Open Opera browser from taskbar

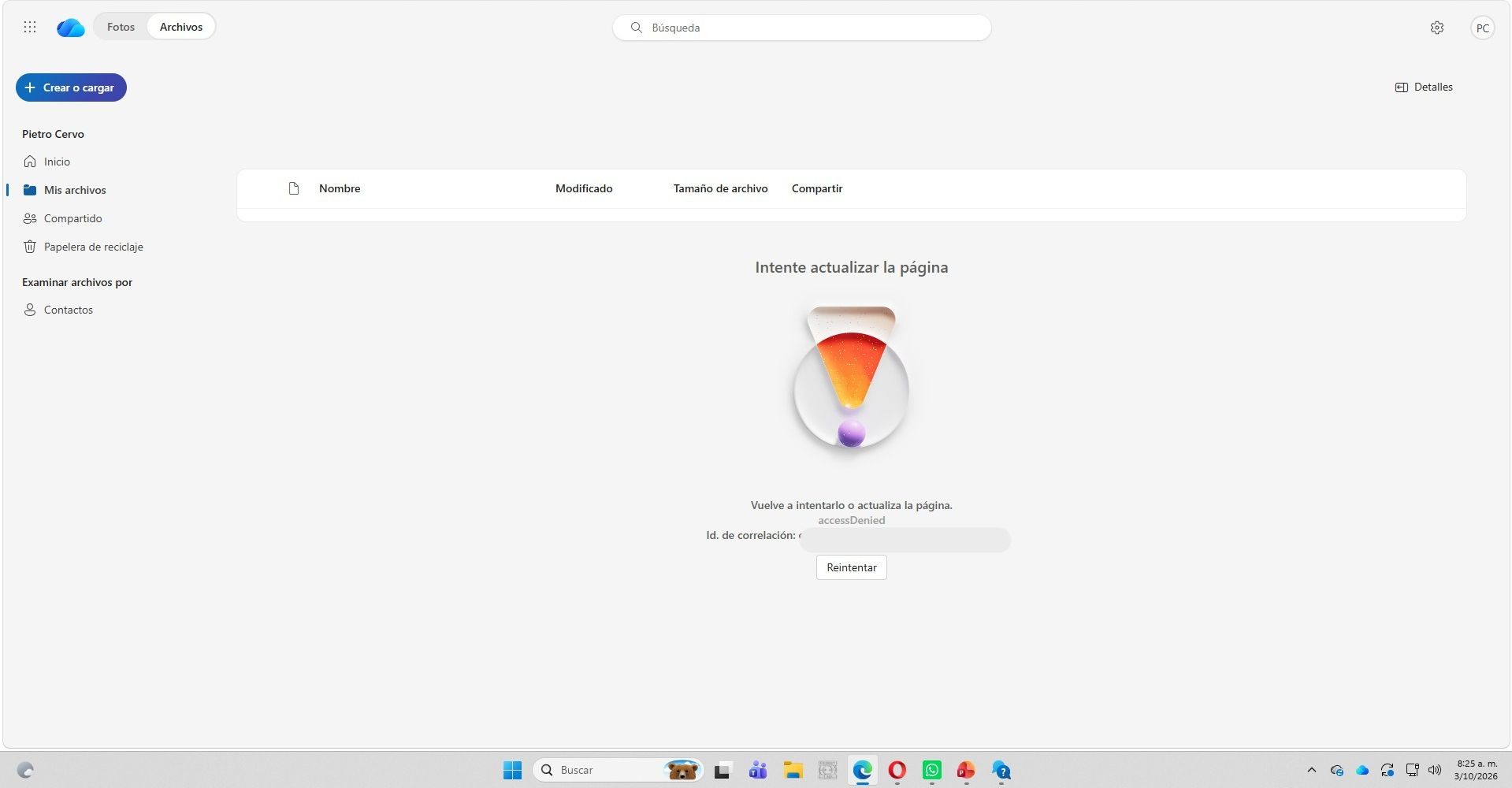[897, 771]
